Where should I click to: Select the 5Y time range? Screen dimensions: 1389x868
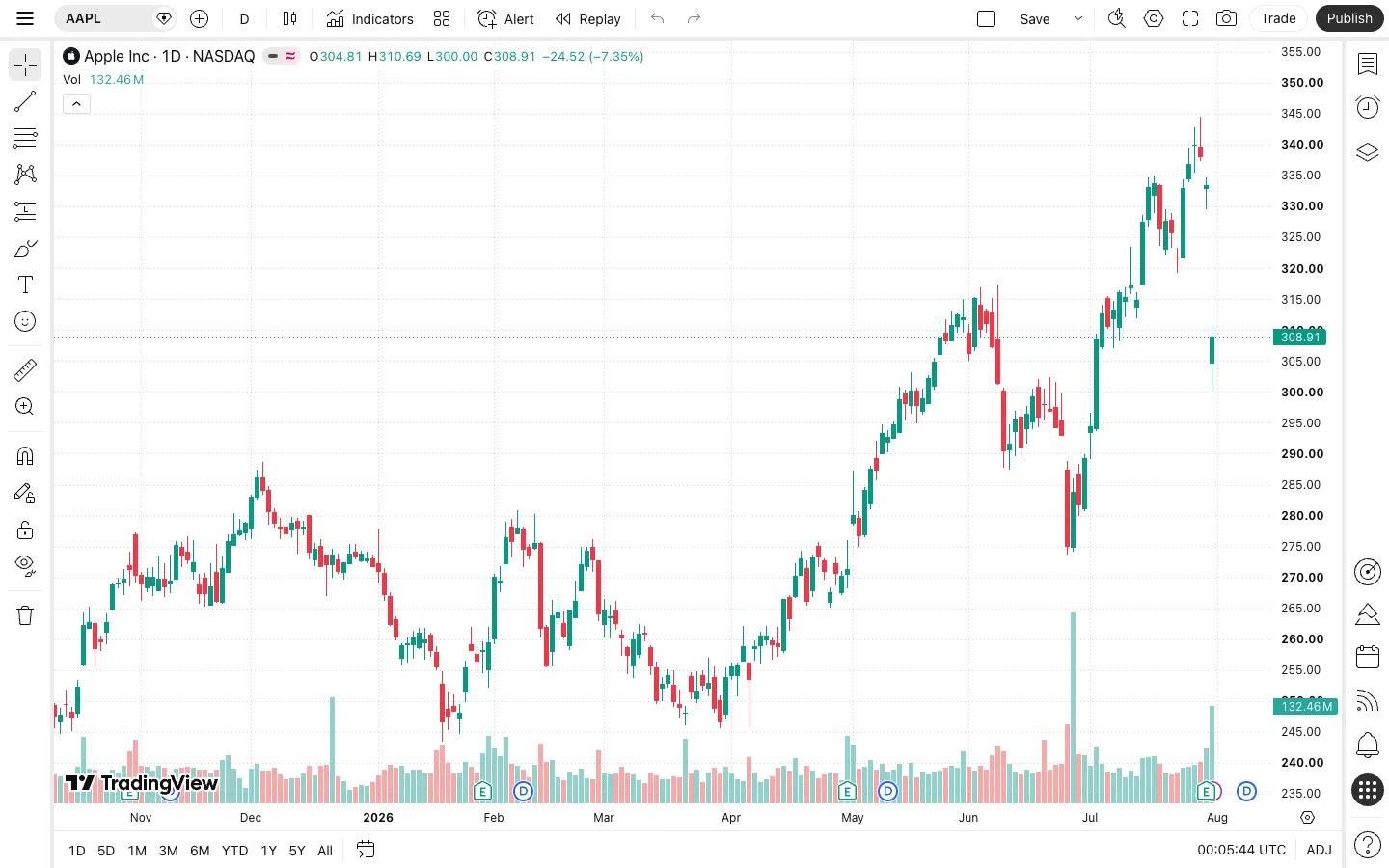click(x=297, y=851)
